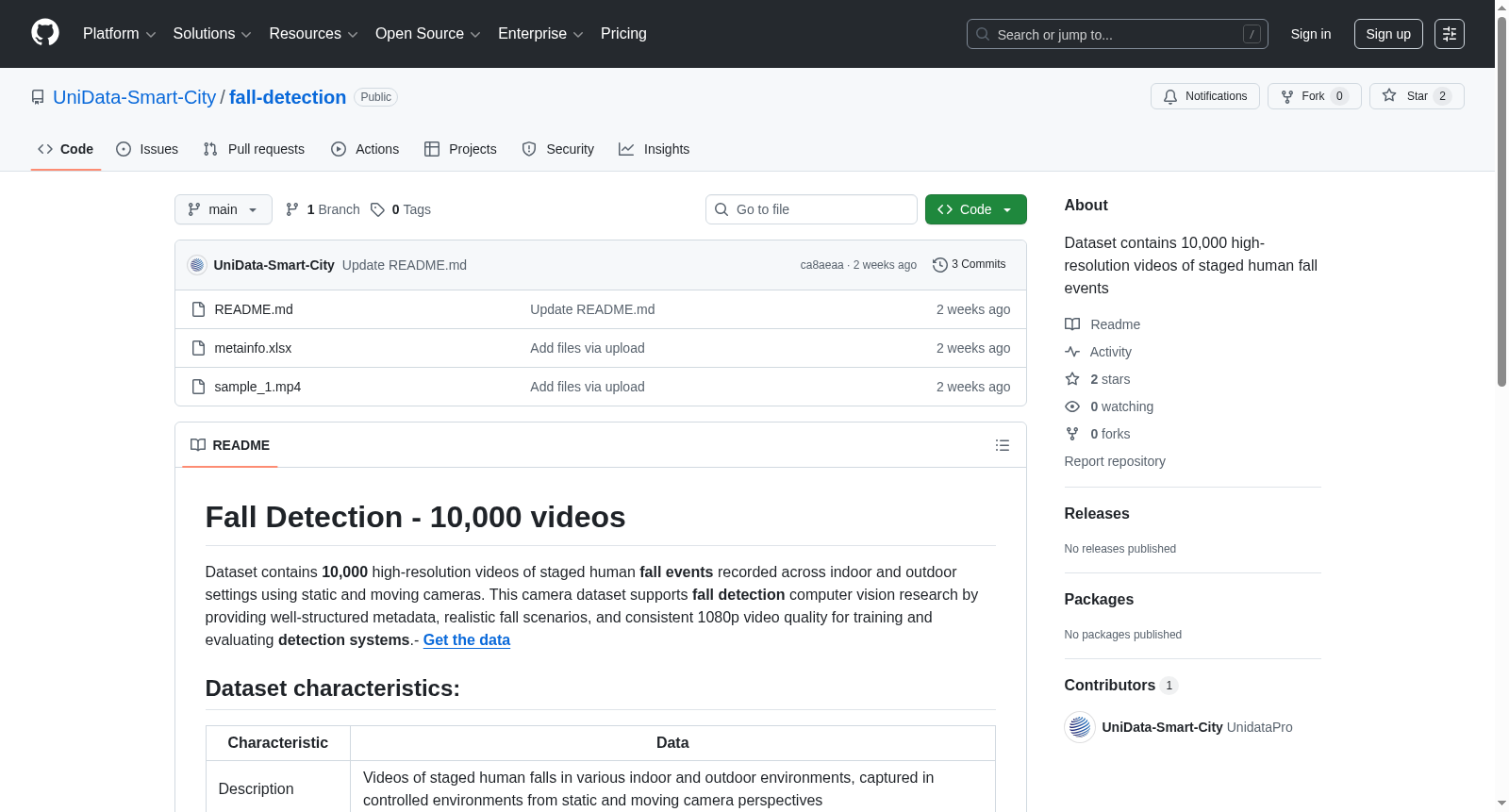The height and width of the screenshot is (812, 1509).
Task: Open the command palette icon button
Action: click(x=1450, y=34)
